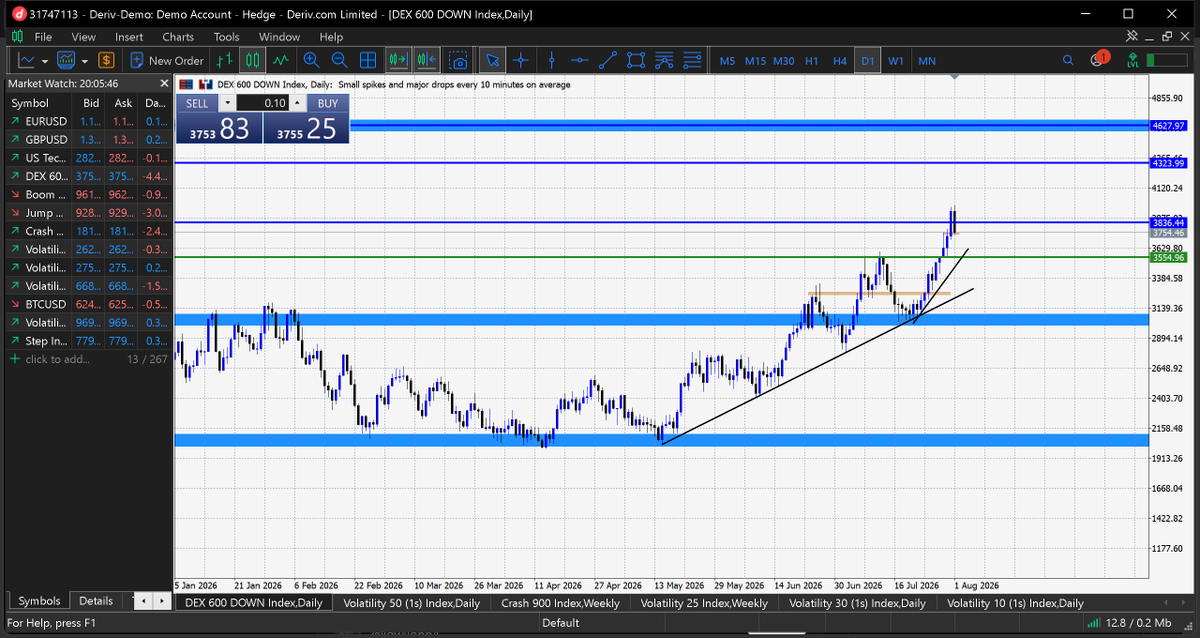Image resolution: width=1200 pixels, height=638 pixels.
Task: Select the M15 timeframe
Action: (x=755, y=61)
